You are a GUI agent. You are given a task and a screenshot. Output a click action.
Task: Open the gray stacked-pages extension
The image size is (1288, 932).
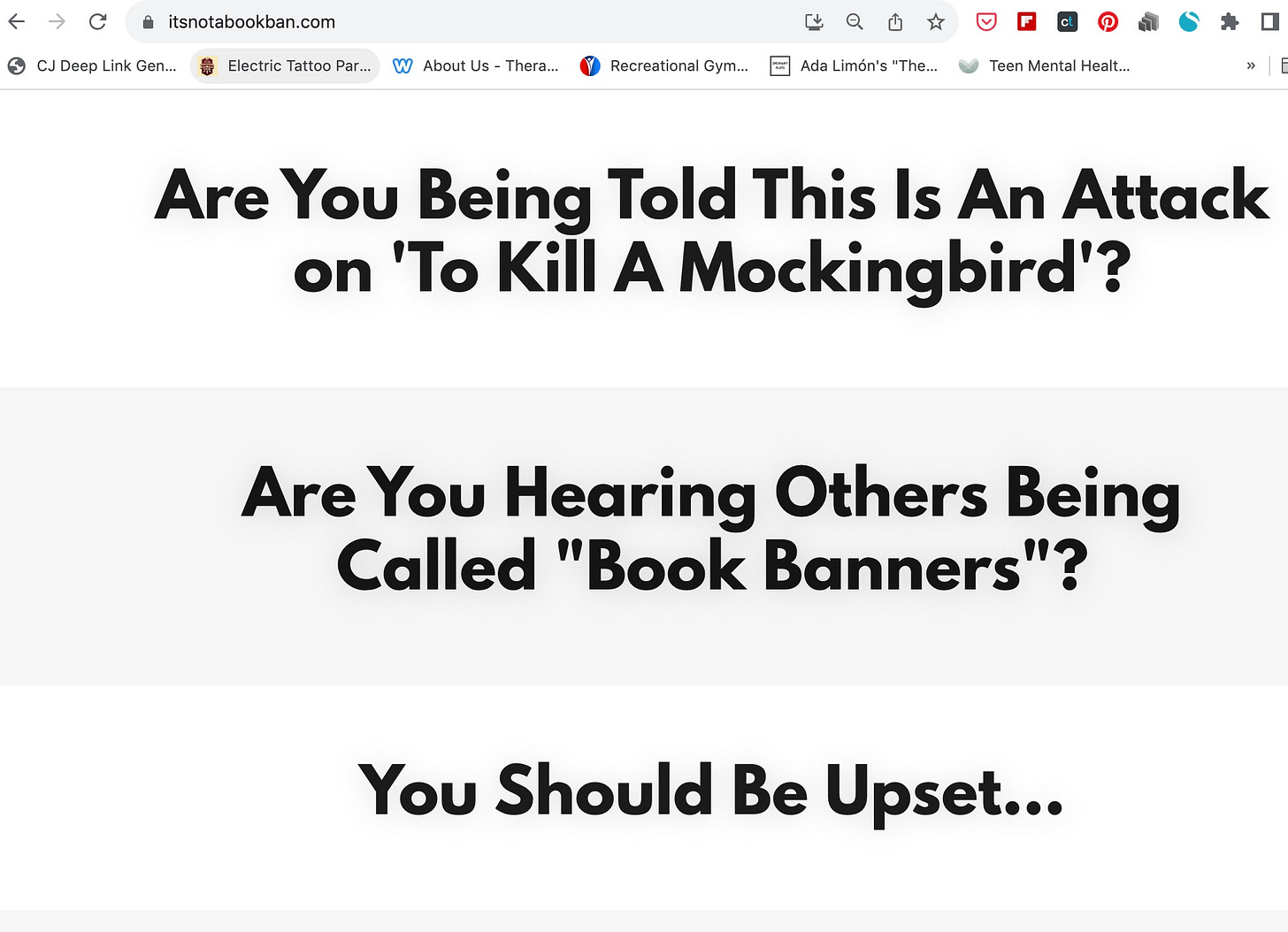(1148, 22)
